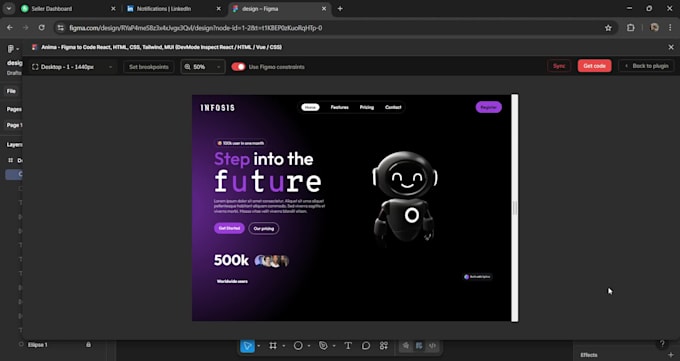This screenshot has width=680, height=361.
Task: Add an effect with plus icon
Action: coord(671,355)
